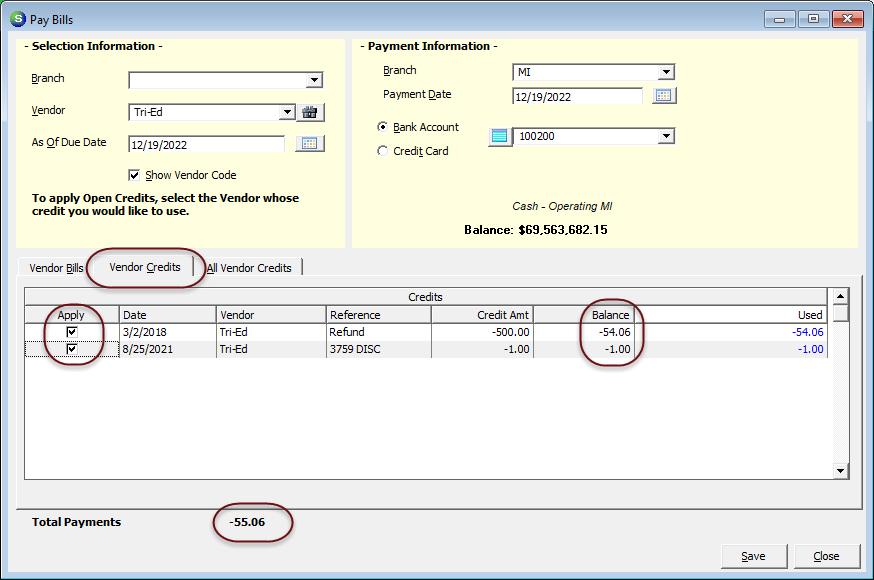Click Total Payments value -55.06
The width and height of the screenshot is (874, 580).
[247, 522]
